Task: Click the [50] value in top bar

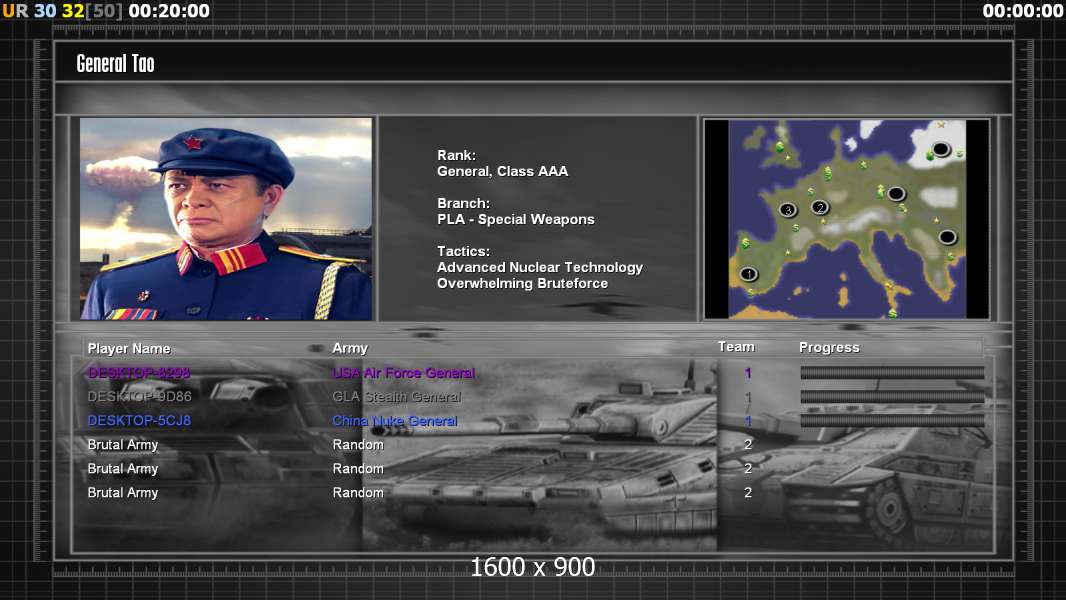Action: coord(104,11)
